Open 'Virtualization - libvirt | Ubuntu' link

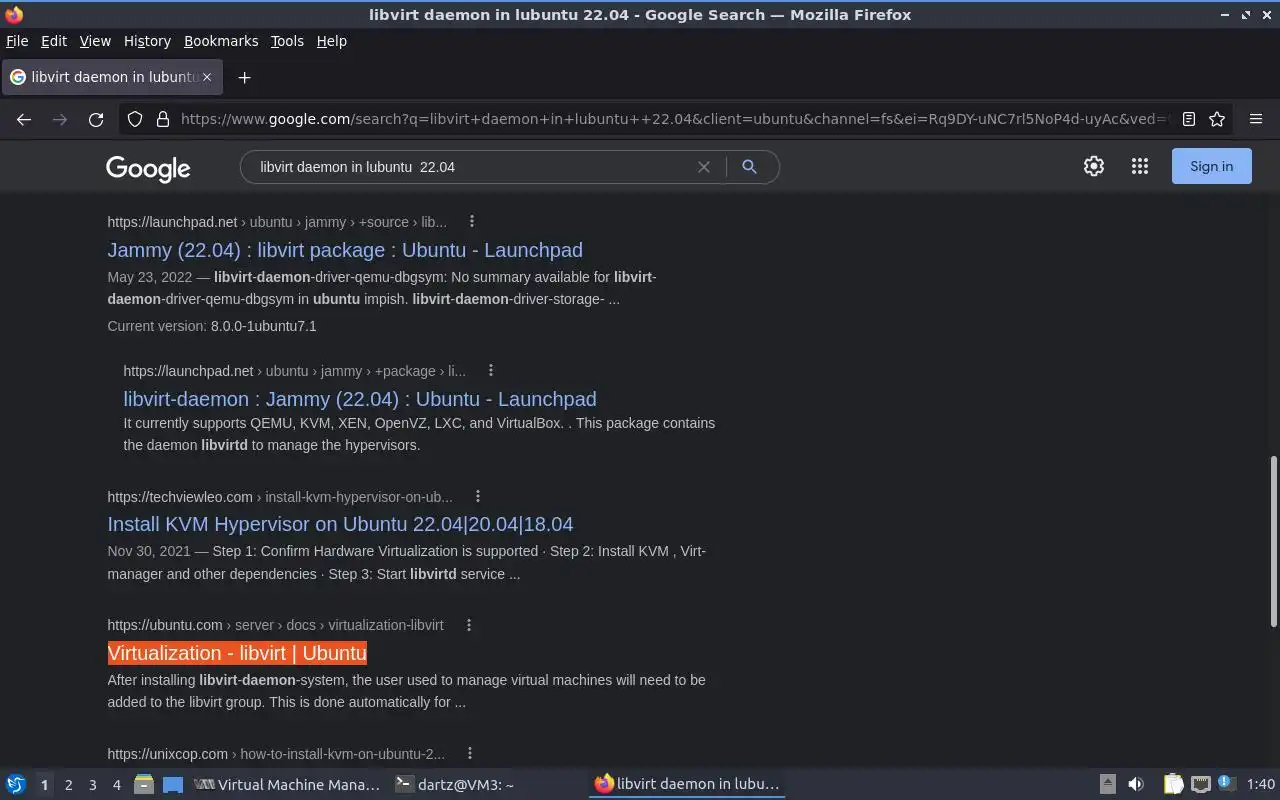237,653
